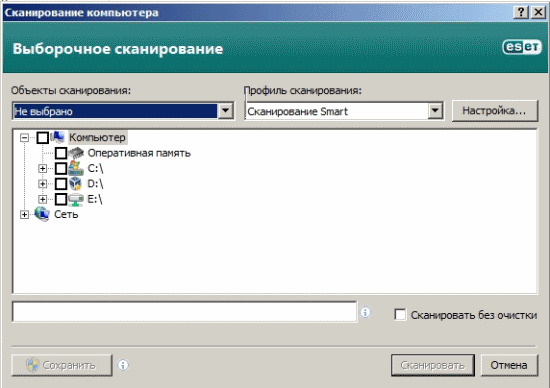Click the Сохранить button
Image resolution: width=550 pixels, height=388 pixels.
coord(62,365)
